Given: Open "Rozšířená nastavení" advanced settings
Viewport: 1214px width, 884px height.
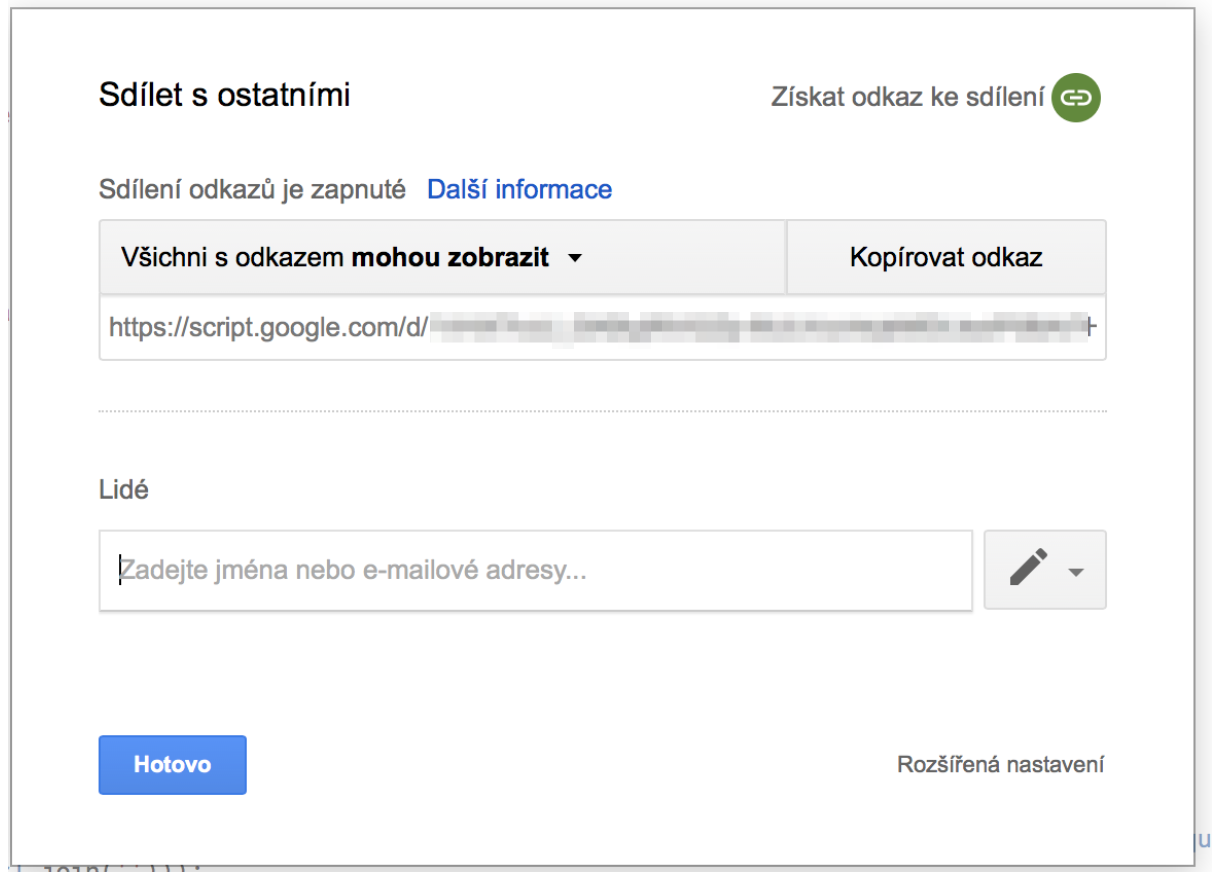Looking at the screenshot, I should (x=1000, y=765).
